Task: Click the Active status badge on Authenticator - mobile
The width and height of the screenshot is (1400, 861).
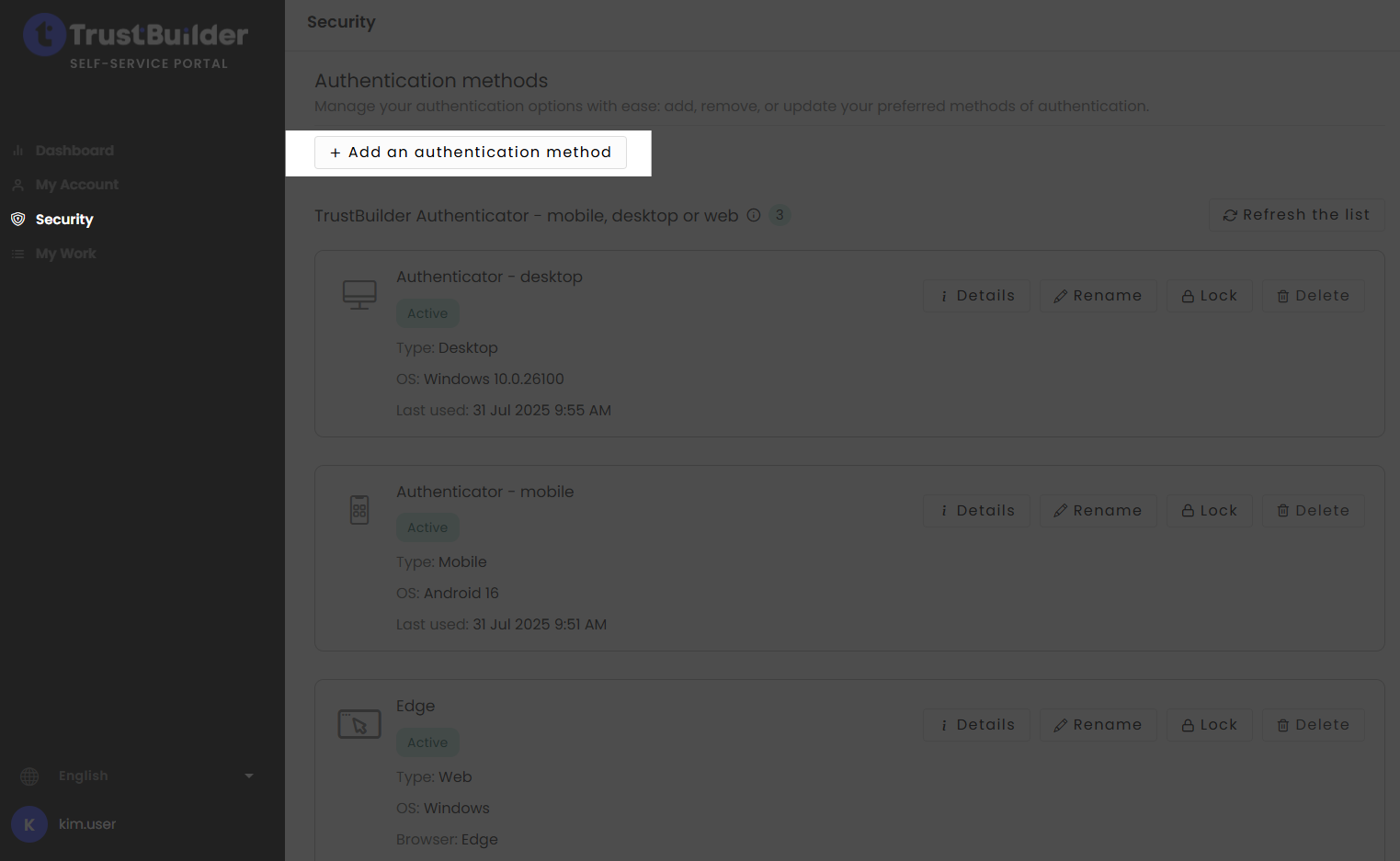Action: (x=427, y=527)
